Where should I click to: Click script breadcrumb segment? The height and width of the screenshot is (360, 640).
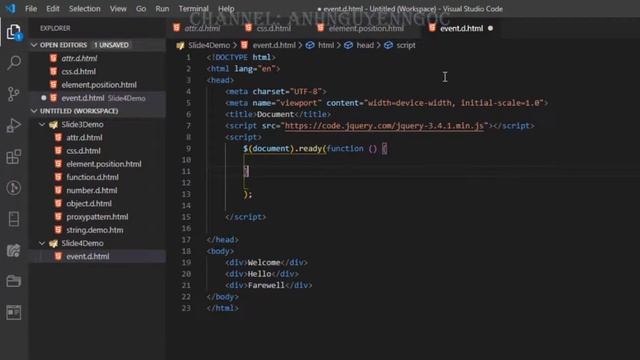coord(406,45)
